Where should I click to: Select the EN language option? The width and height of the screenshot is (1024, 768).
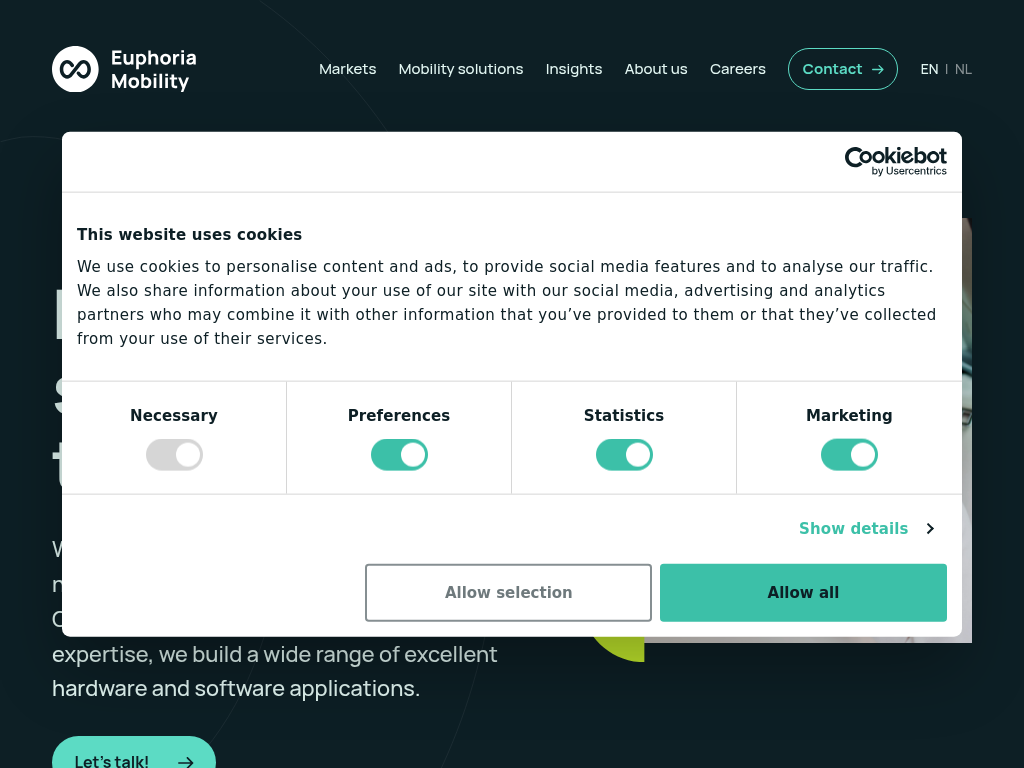tap(929, 69)
